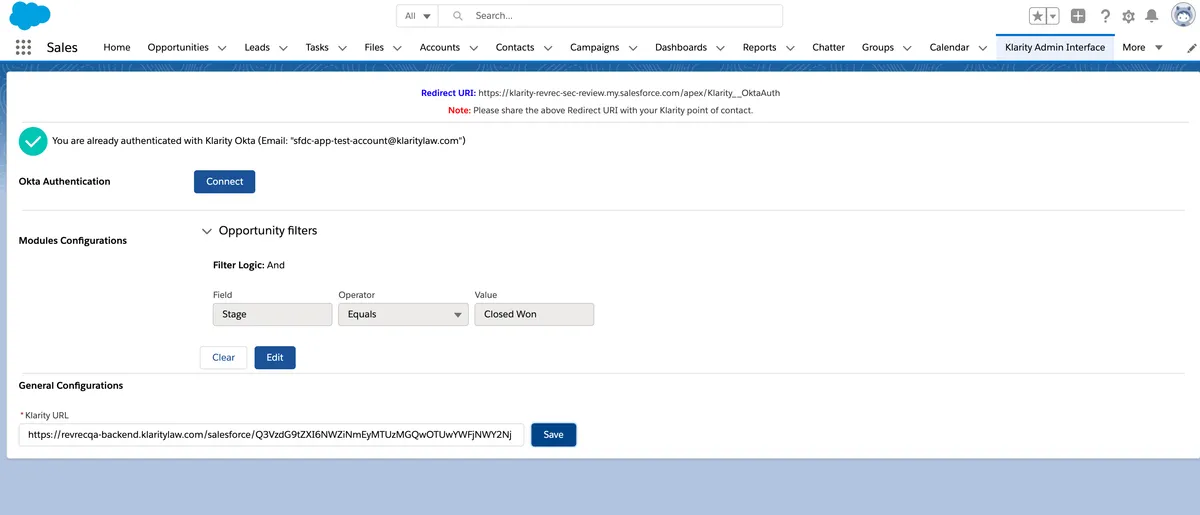Image resolution: width=1200 pixels, height=515 pixels.
Task: Expand the Campaigns tab chevron
Action: (632, 47)
